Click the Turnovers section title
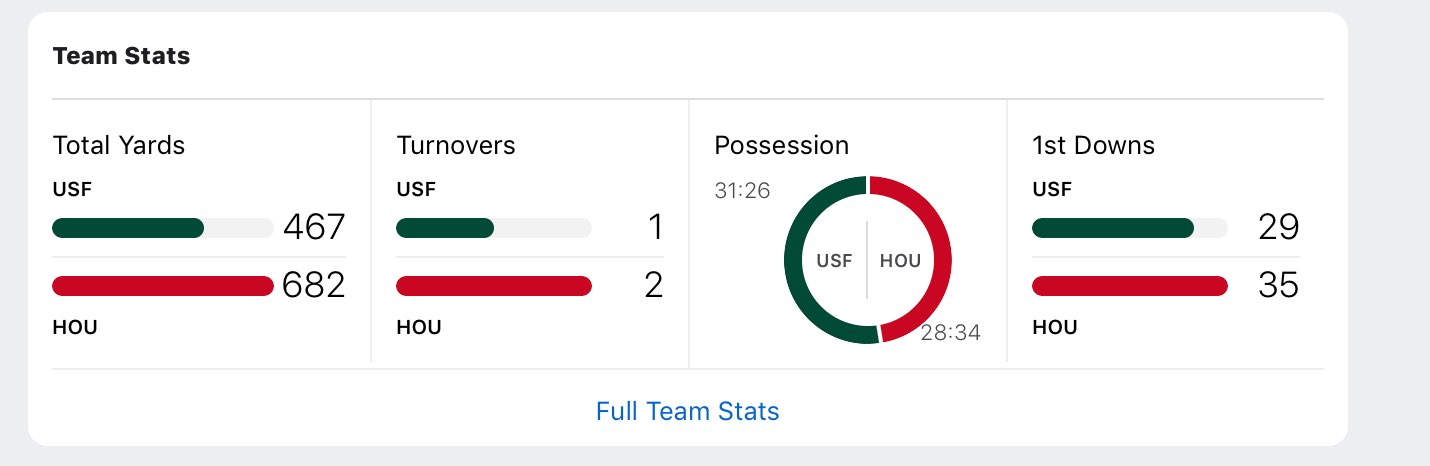The width and height of the screenshot is (1430, 466). click(456, 145)
